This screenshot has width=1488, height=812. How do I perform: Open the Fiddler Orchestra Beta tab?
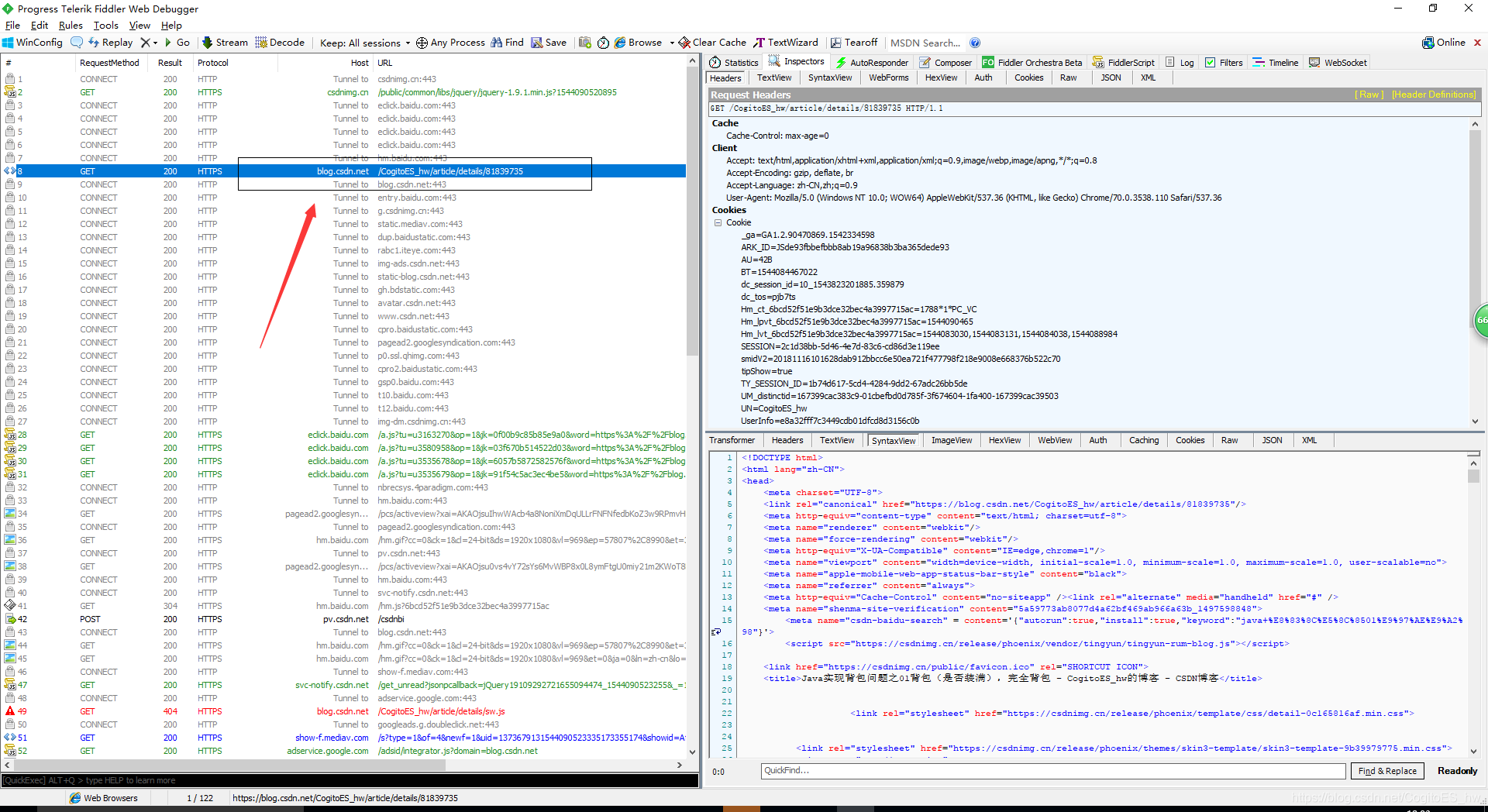[x=1032, y=63]
